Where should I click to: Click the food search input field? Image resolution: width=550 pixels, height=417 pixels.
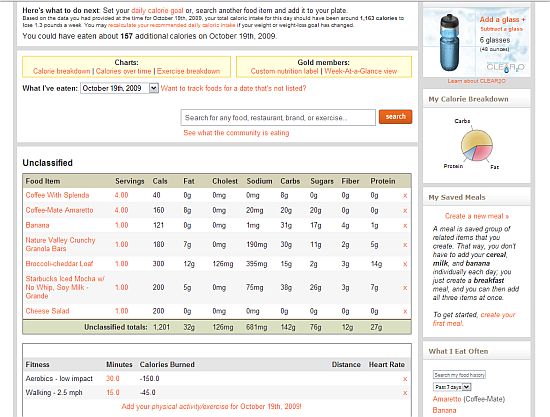coord(278,117)
